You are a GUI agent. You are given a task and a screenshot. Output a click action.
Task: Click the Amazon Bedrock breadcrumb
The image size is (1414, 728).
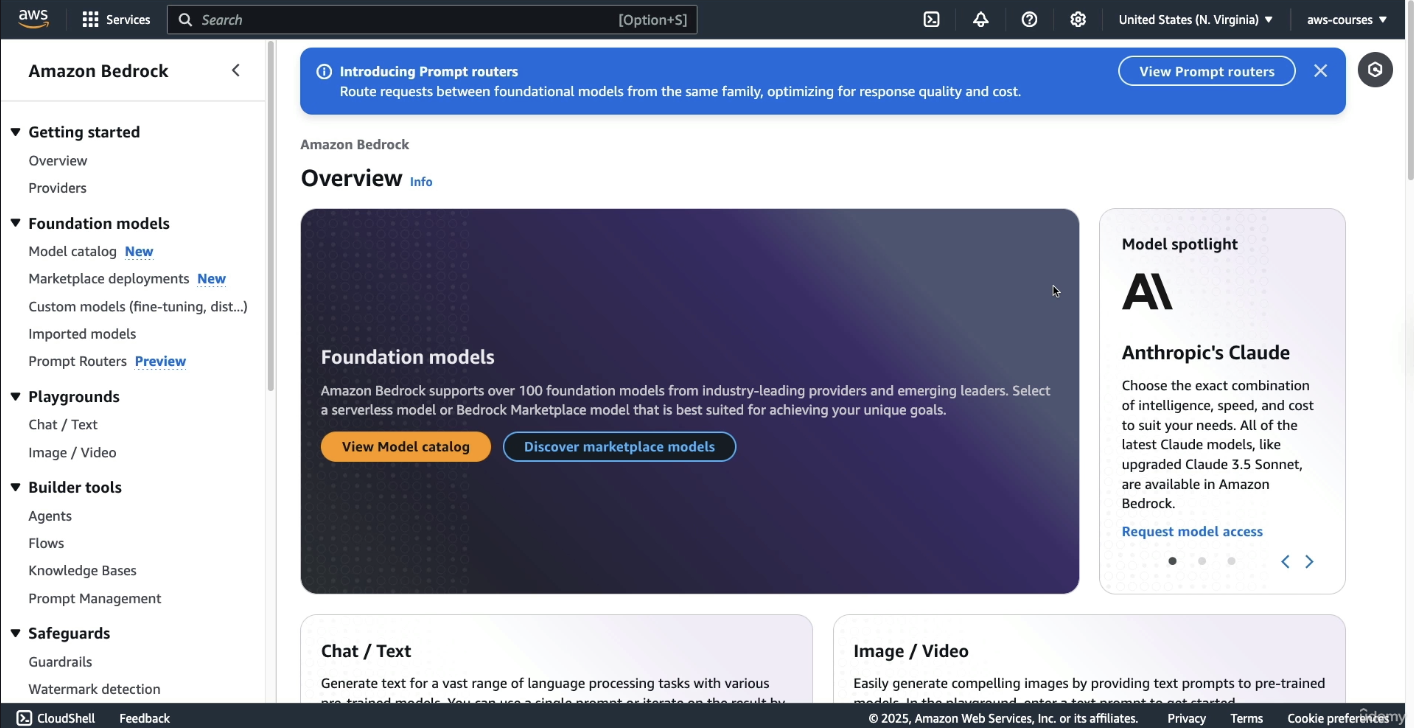click(x=355, y=145)
